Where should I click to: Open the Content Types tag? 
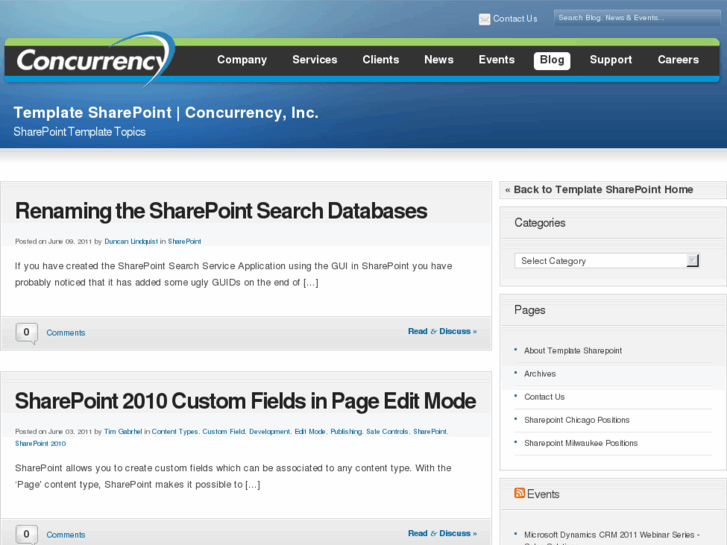click(175, 431)
